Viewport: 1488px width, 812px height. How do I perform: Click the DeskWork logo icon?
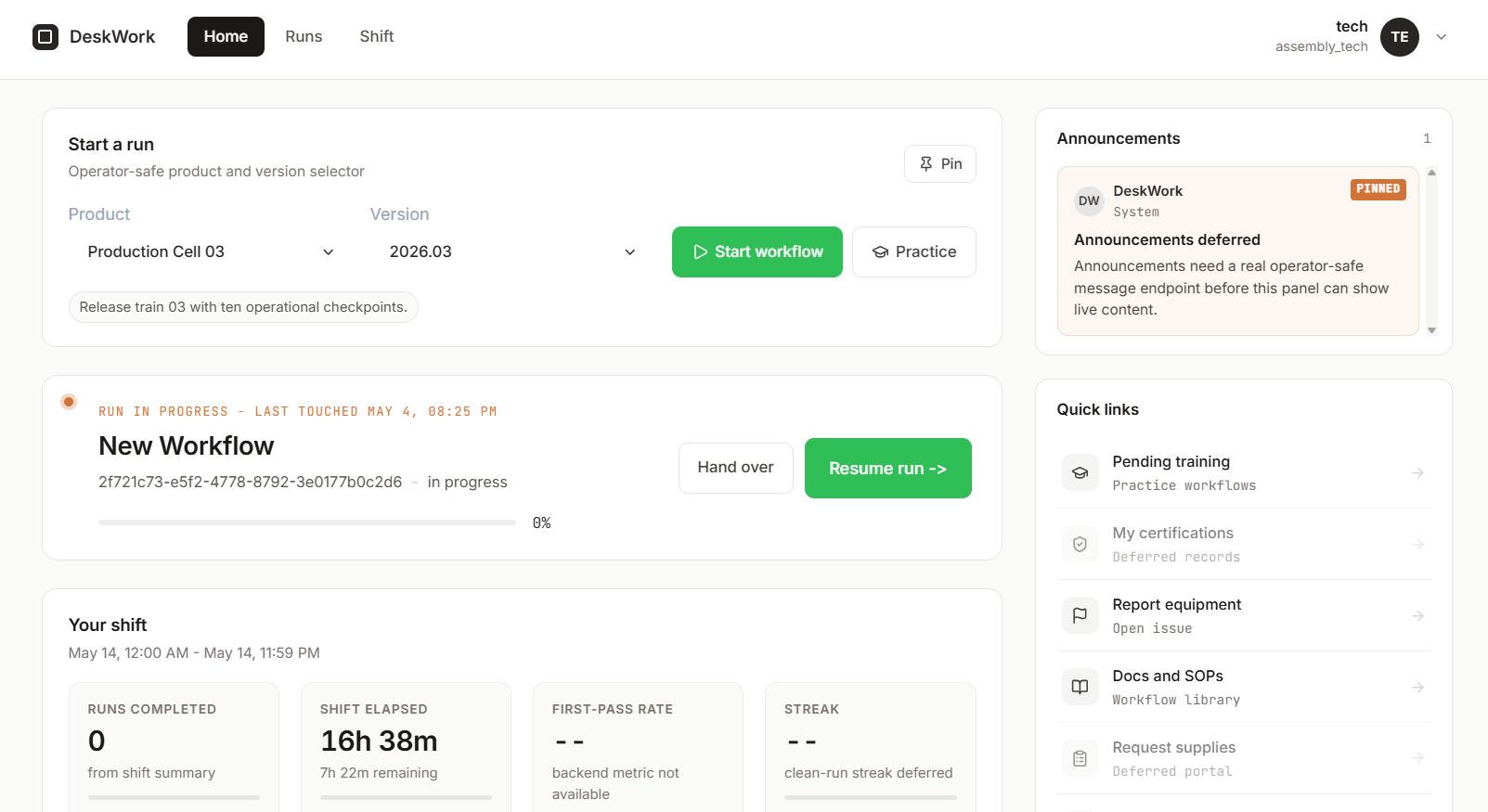click(45, 37)
